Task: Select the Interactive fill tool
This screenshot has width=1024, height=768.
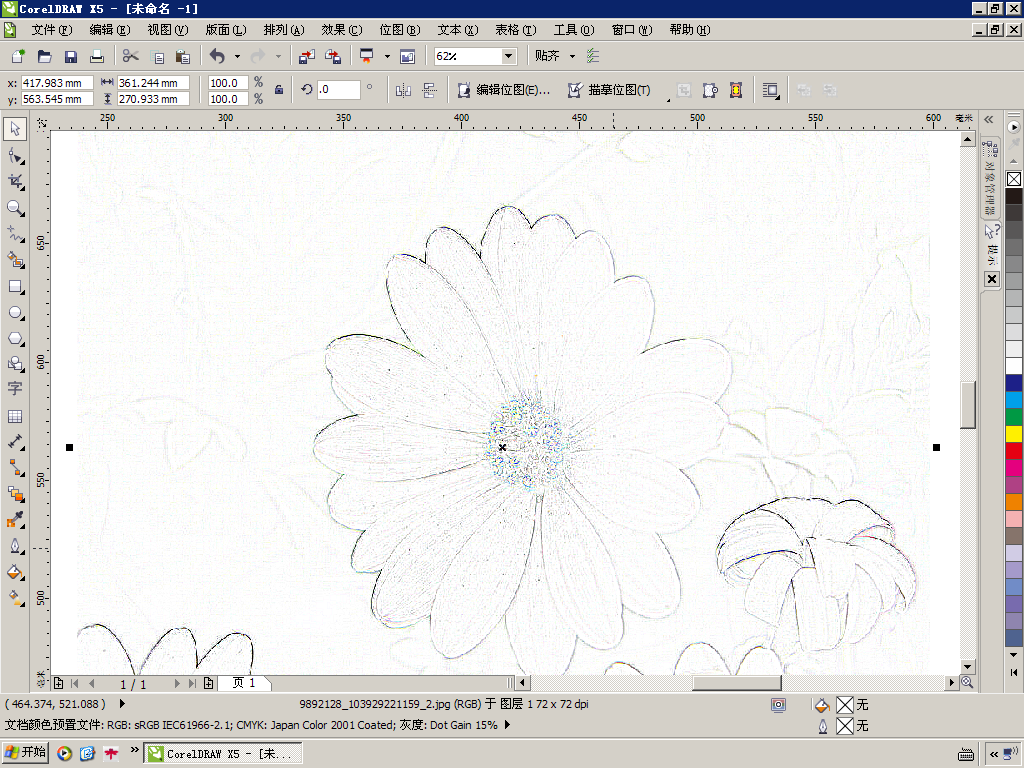Action: pyautogui.click(x=15, y=598)
